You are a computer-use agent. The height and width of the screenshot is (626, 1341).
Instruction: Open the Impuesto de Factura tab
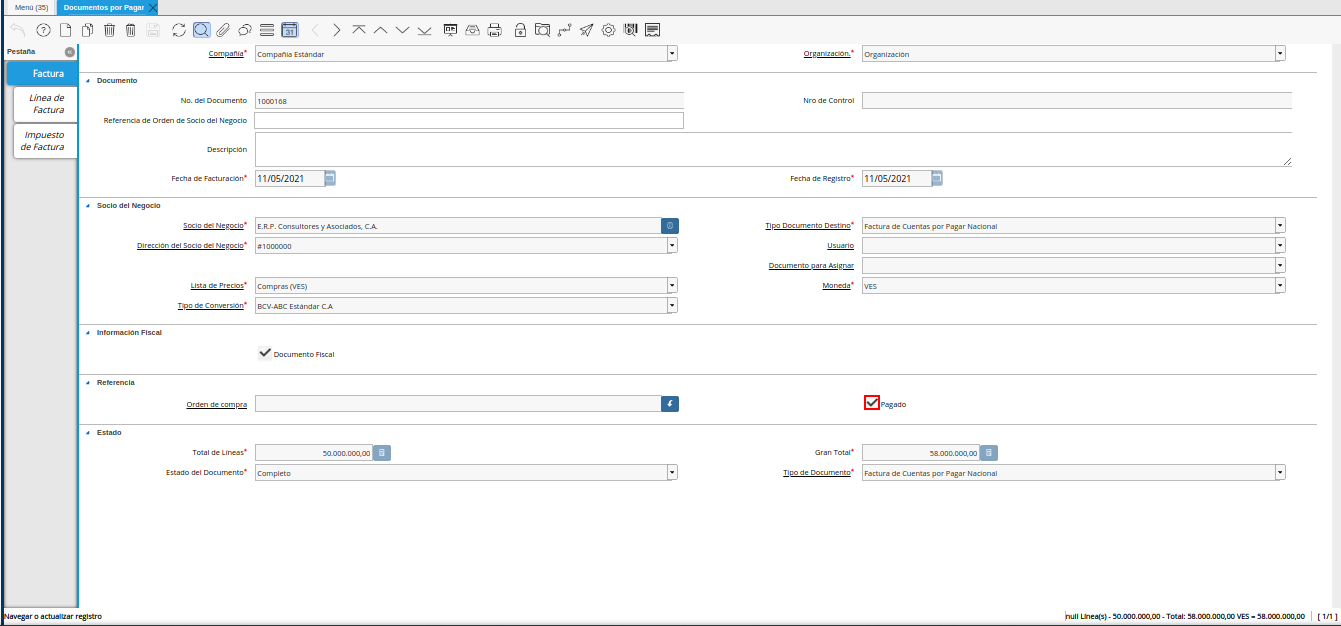tap(45, 141)
